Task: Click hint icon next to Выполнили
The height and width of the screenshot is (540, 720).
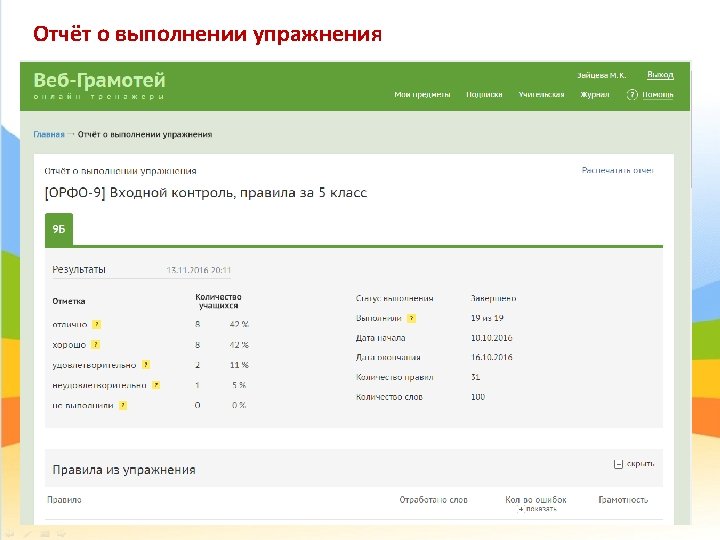Action: (x=411, y=318)
